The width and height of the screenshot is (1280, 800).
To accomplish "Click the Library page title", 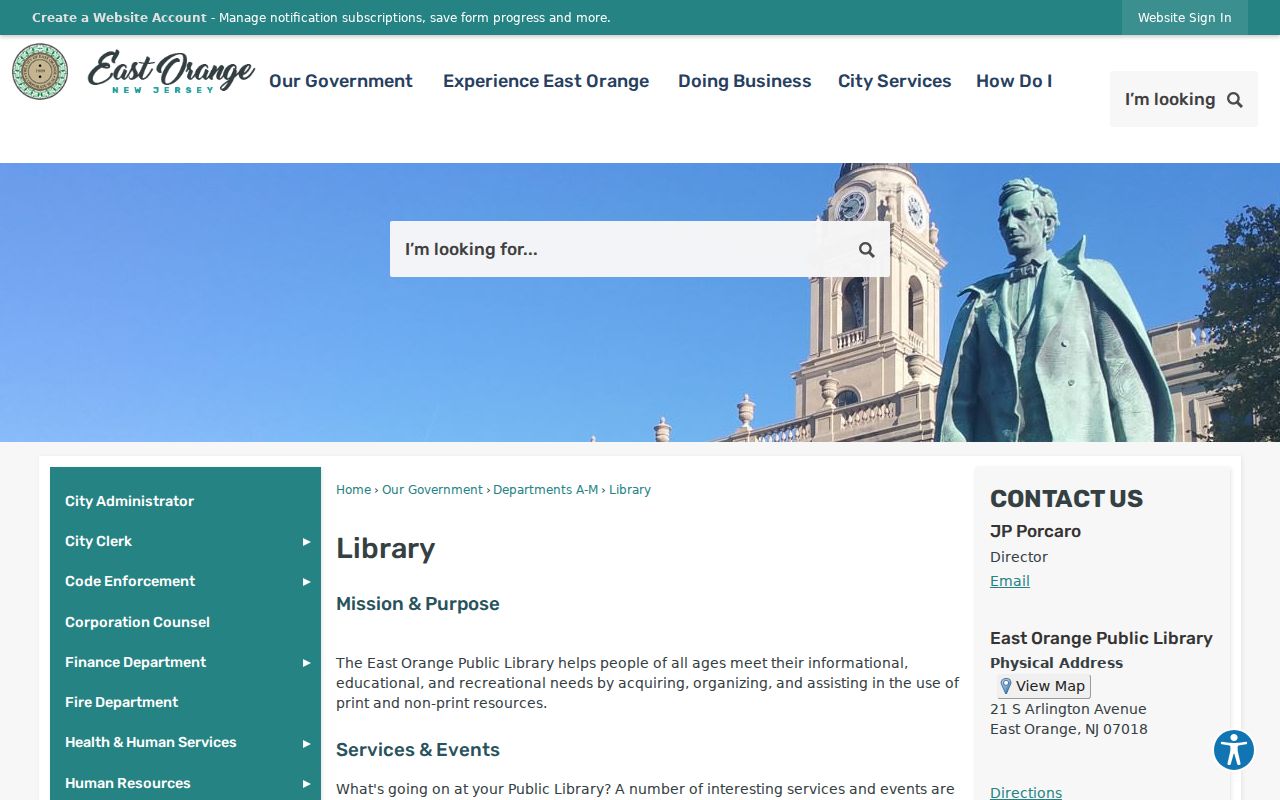I will (x=386, y=548).
